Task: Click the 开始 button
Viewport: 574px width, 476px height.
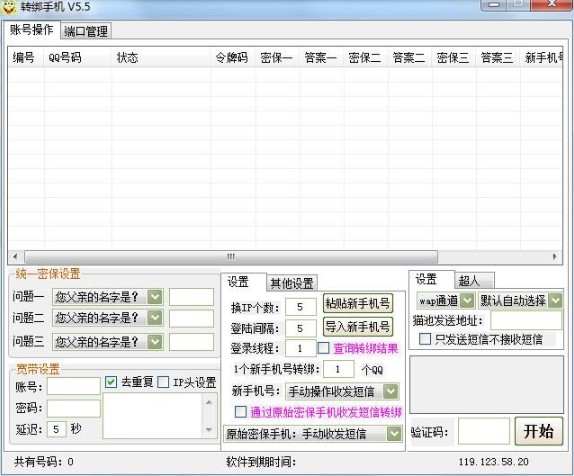Action: [x=538, y=431]
